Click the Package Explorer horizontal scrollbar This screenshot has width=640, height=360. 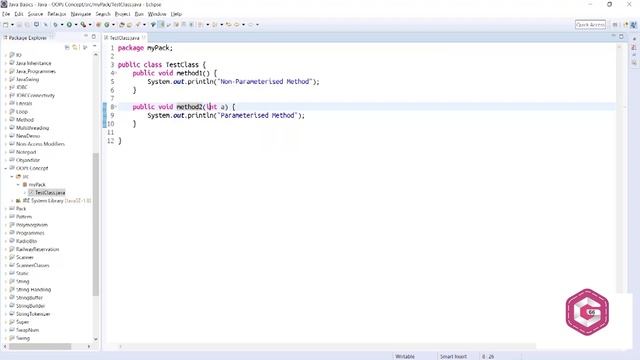point(40,346)
